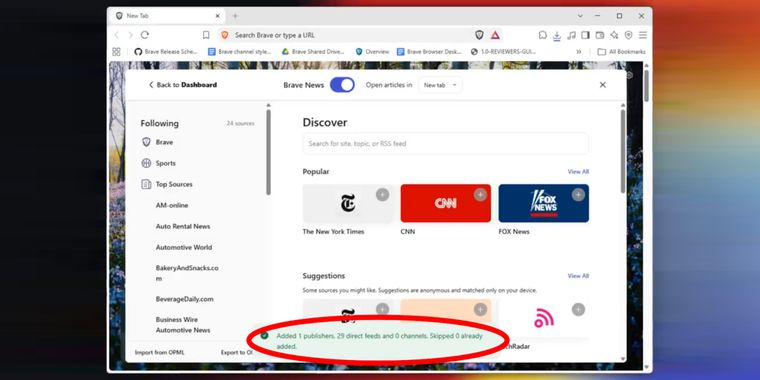
Task: Add the first suggestion card with plus
Action: (x=382, y=309)
